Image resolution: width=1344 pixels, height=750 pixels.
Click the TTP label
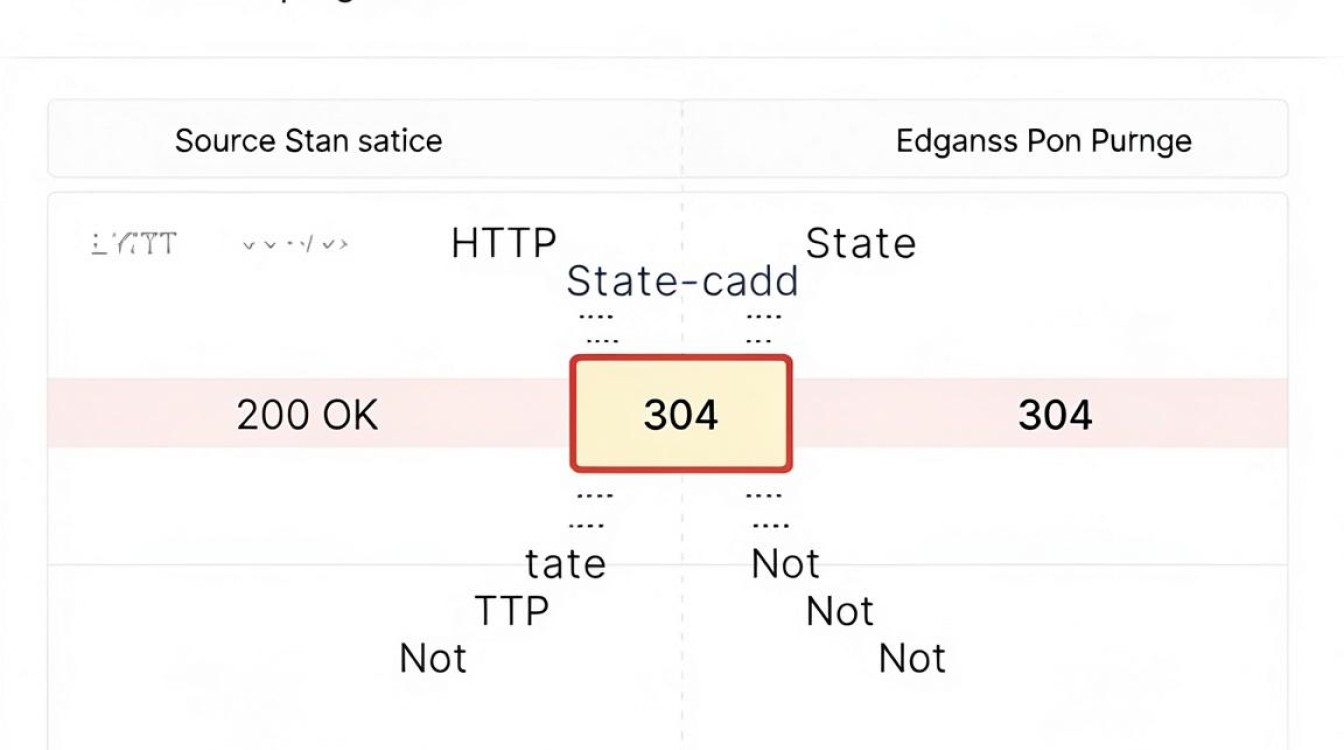(512, 610)
